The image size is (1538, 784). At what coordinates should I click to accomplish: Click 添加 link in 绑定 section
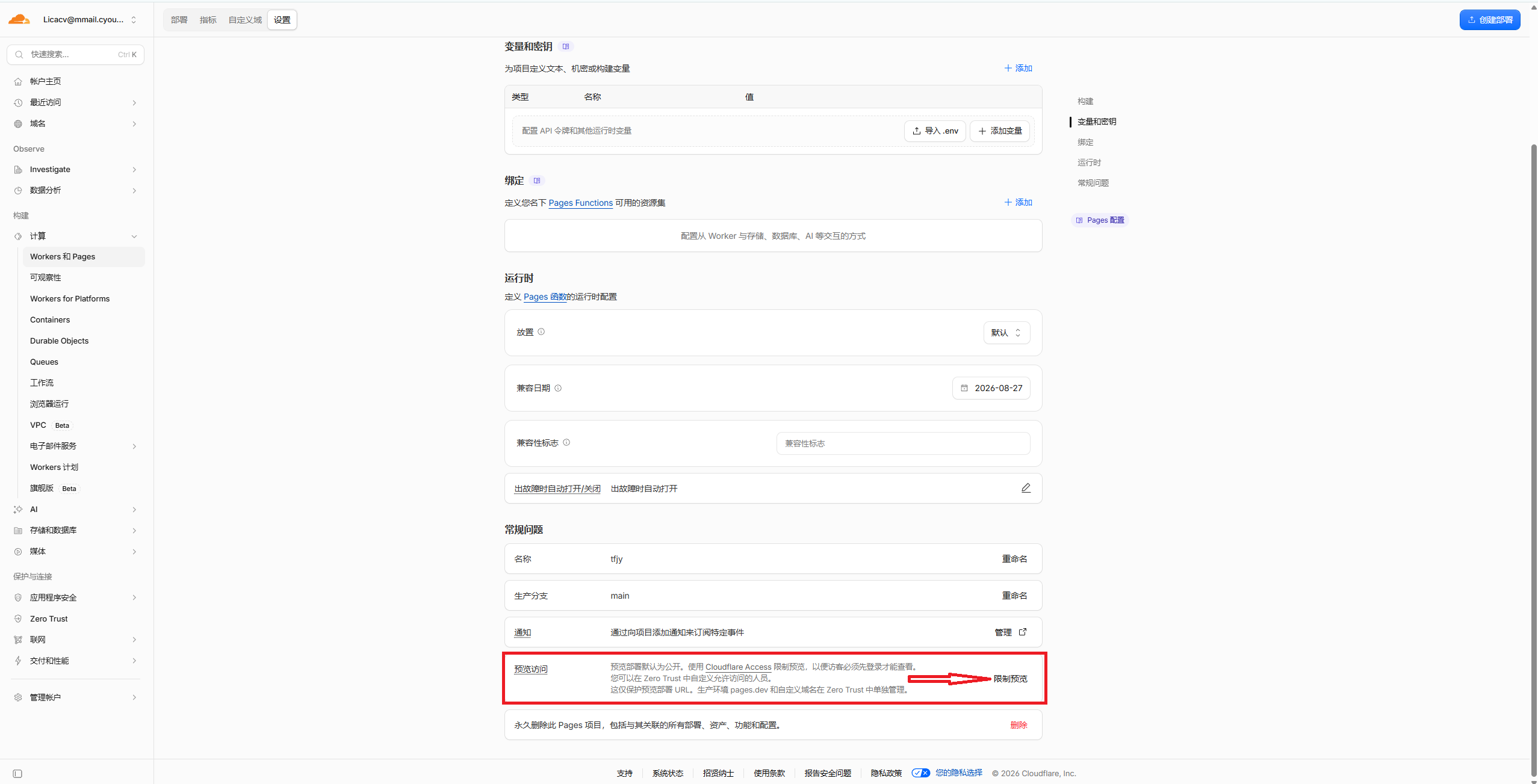click(1019, 202)
